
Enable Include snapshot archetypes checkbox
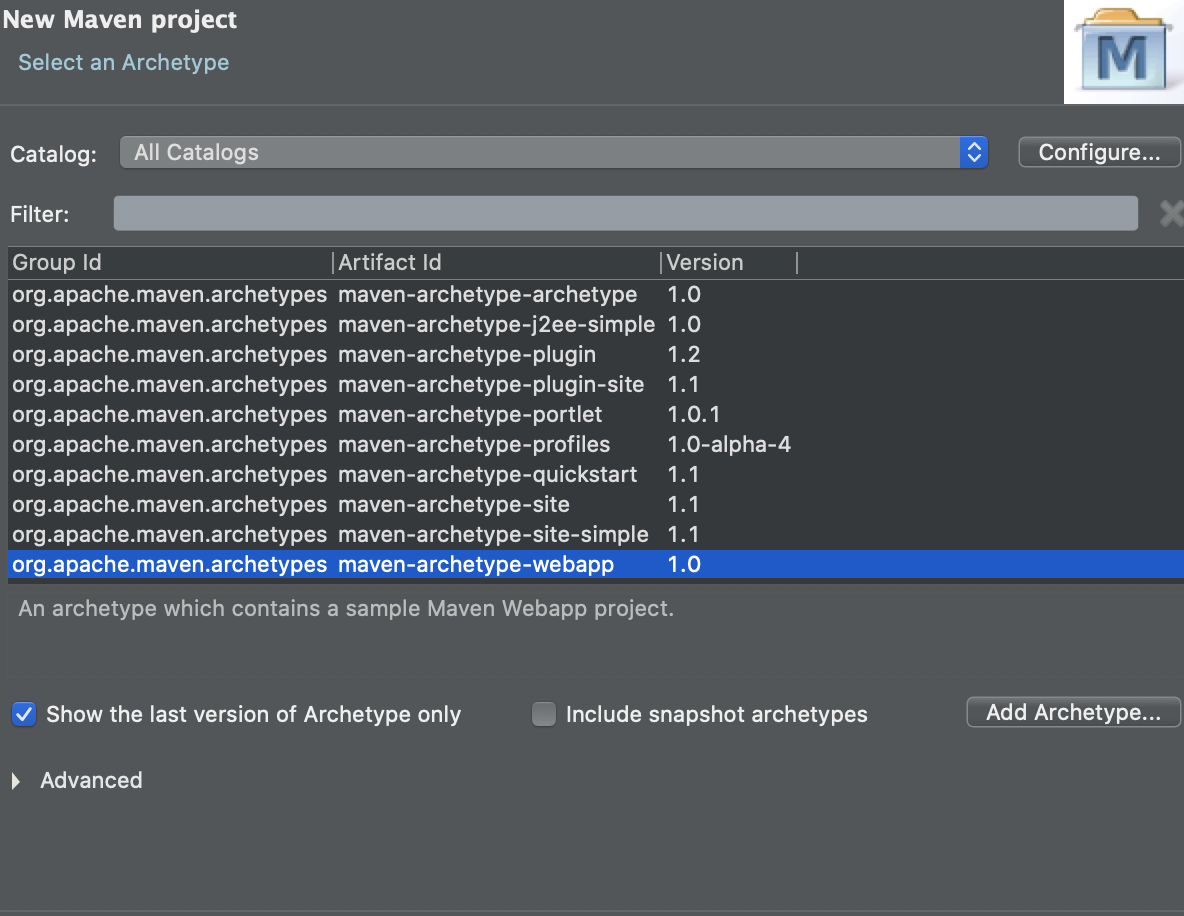click(x=544, y=714)
